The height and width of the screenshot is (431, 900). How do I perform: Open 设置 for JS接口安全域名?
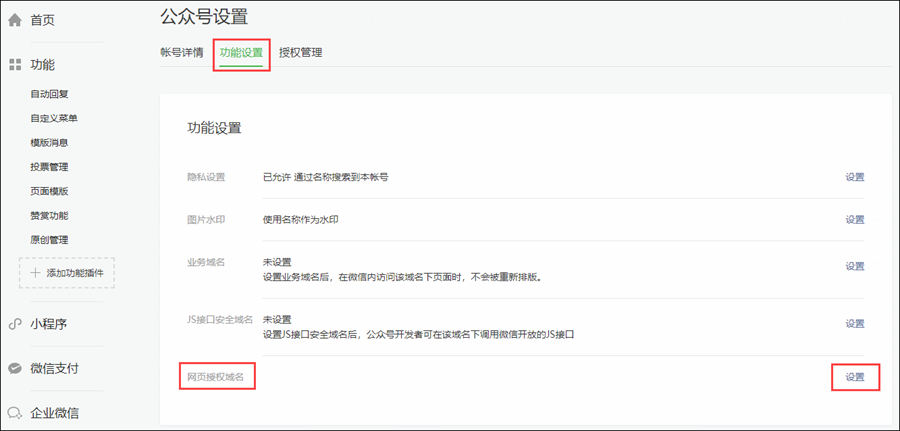[x=854, y=324]
